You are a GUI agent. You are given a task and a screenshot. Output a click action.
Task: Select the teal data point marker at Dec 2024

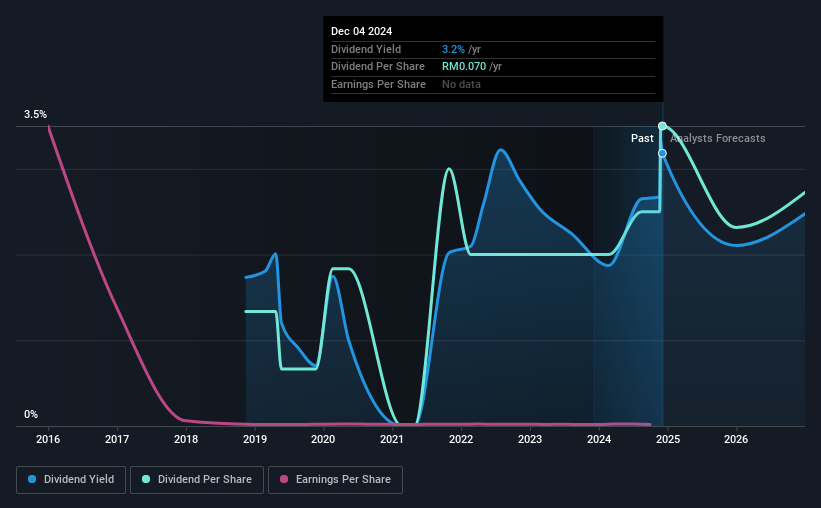click(x=662, y=126)
